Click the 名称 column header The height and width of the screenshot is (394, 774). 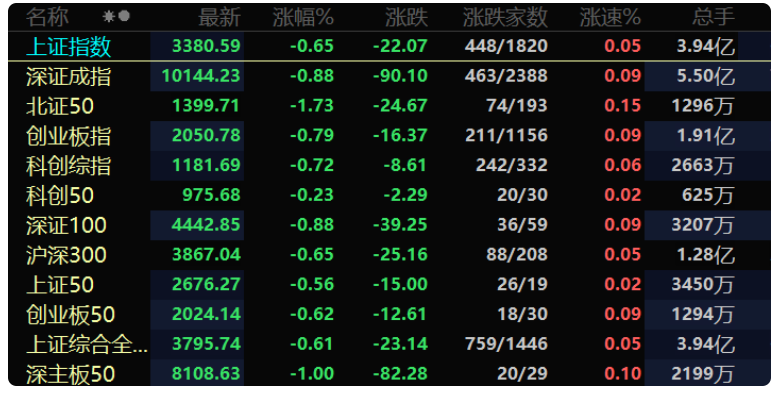[x=47, y=17]
